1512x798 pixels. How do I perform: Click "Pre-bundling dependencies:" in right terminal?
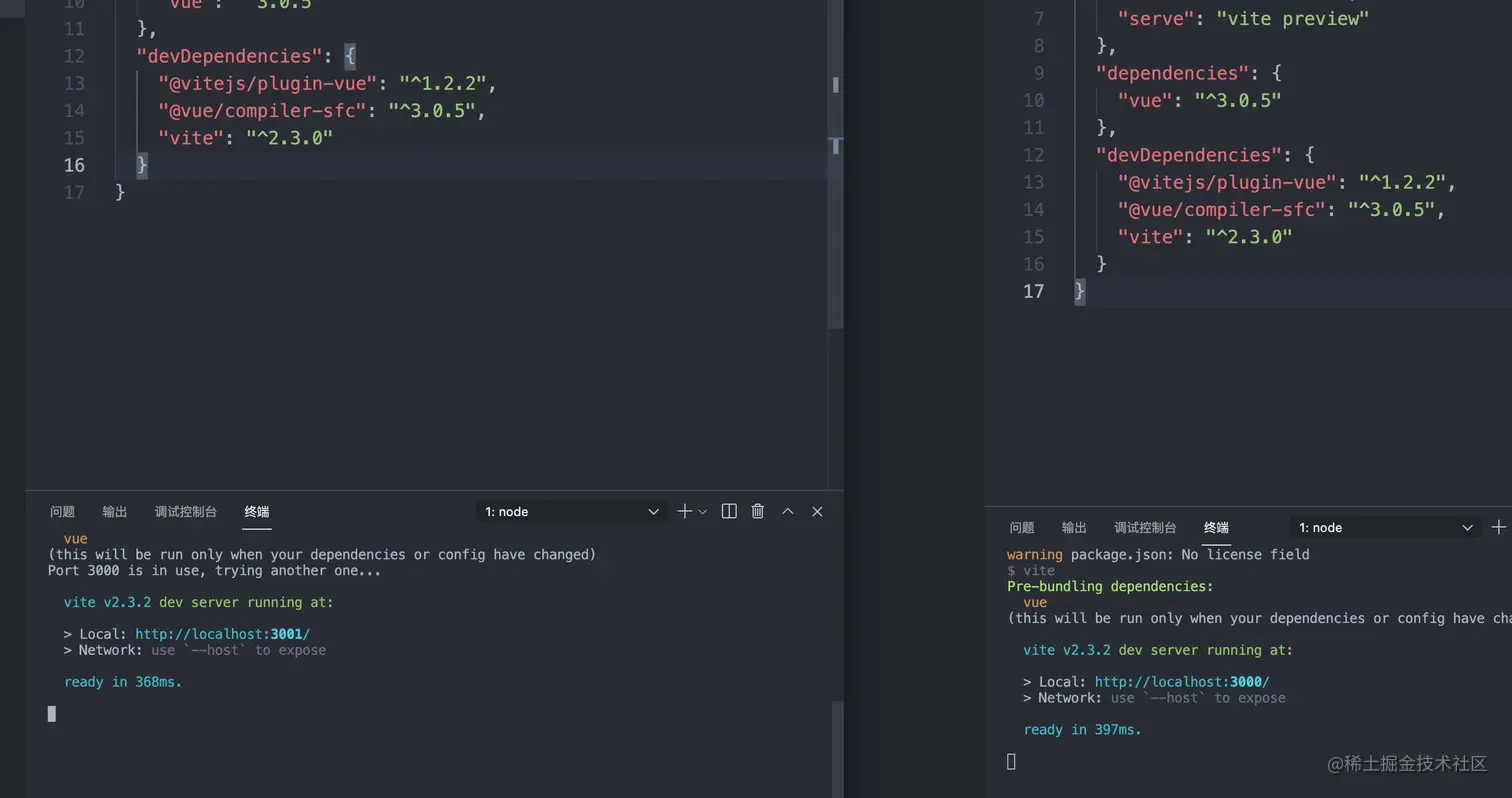point(1110,586)
